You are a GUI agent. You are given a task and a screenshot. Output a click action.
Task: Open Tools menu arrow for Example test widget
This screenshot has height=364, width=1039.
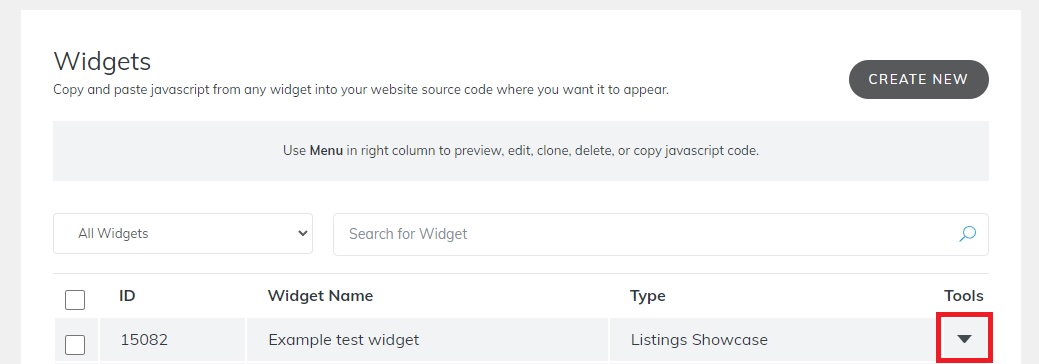click(x=964, y=339)
